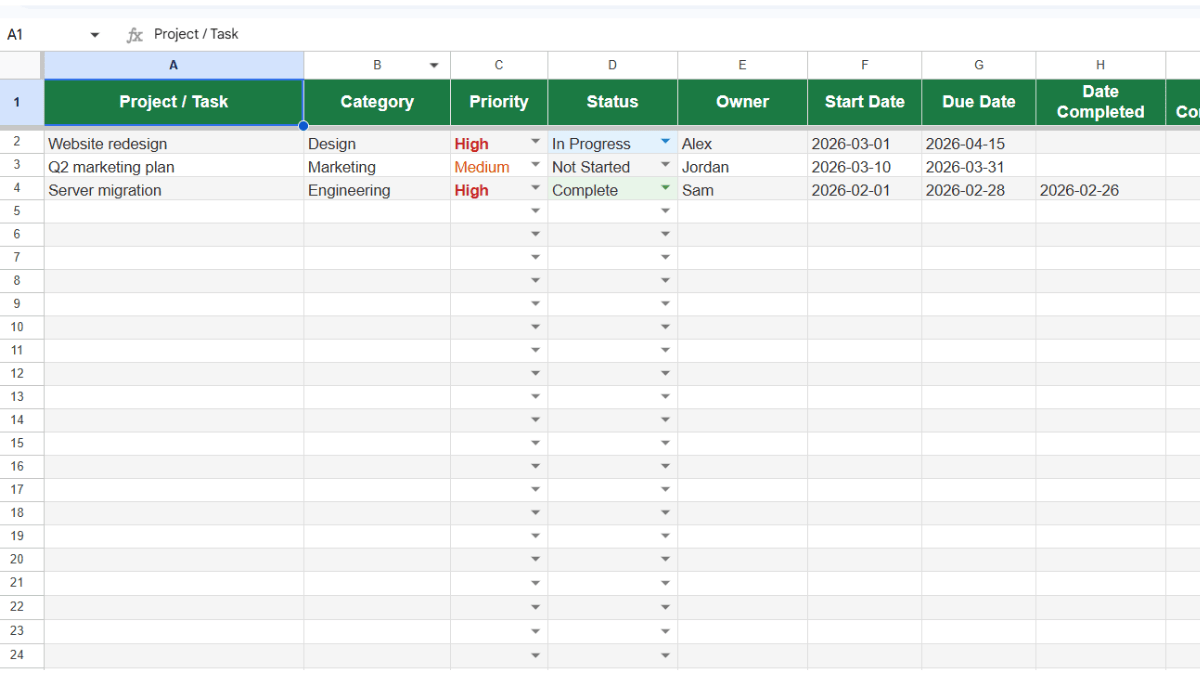The width and height of the screenshot is (1200, 675).
Task: Click the fx function icon beside the formula bar
Action: point(134,34)
